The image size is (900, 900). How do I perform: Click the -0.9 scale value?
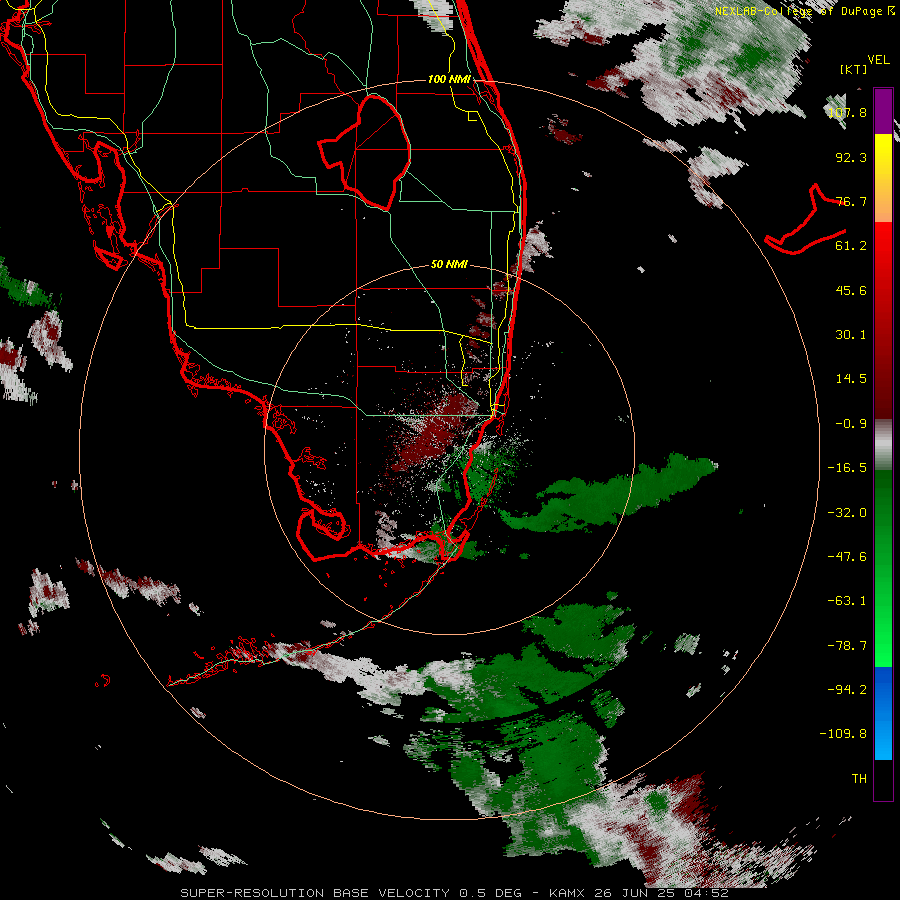[x=851, y=424]
